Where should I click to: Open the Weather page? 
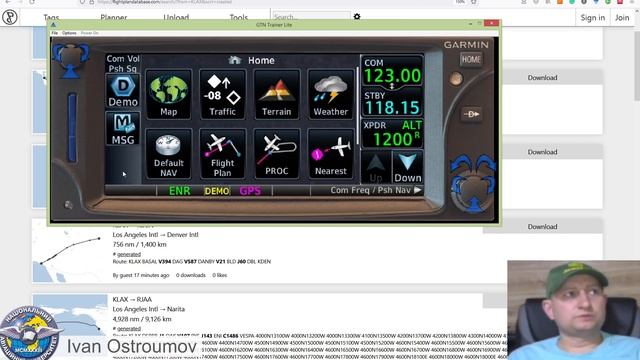click(x=331, y=95)
